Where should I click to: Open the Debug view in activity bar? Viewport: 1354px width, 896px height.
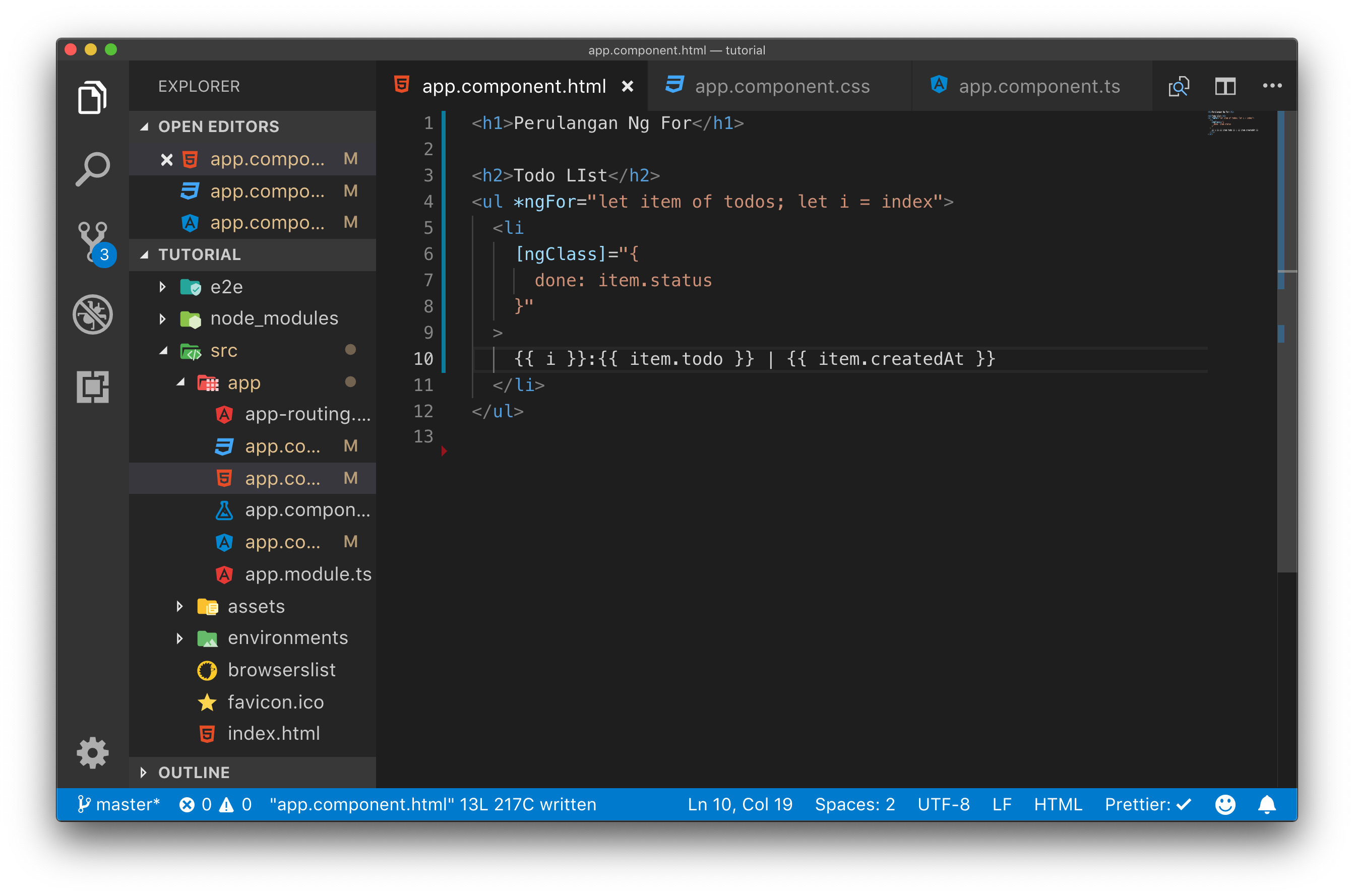point(93,314)
